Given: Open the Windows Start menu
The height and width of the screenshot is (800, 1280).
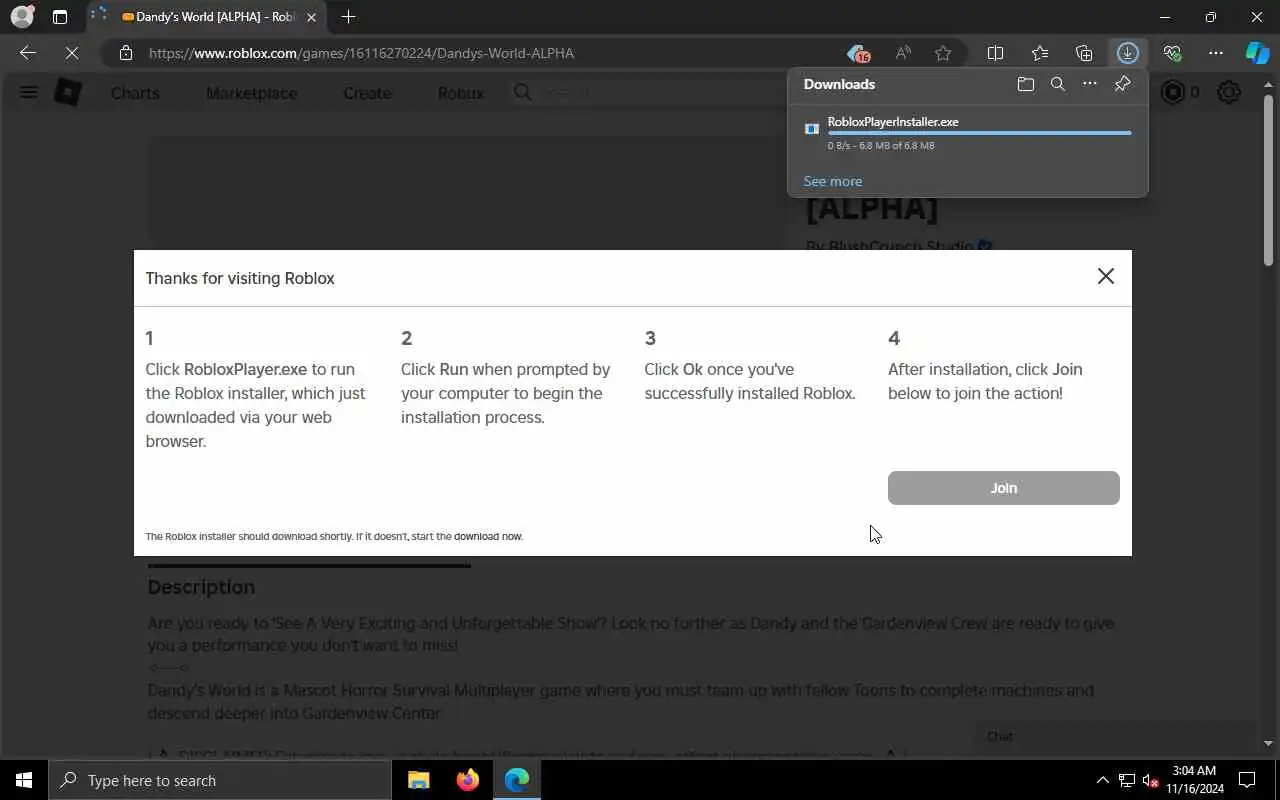Looking at the screenshot, I should coord(24,780).
